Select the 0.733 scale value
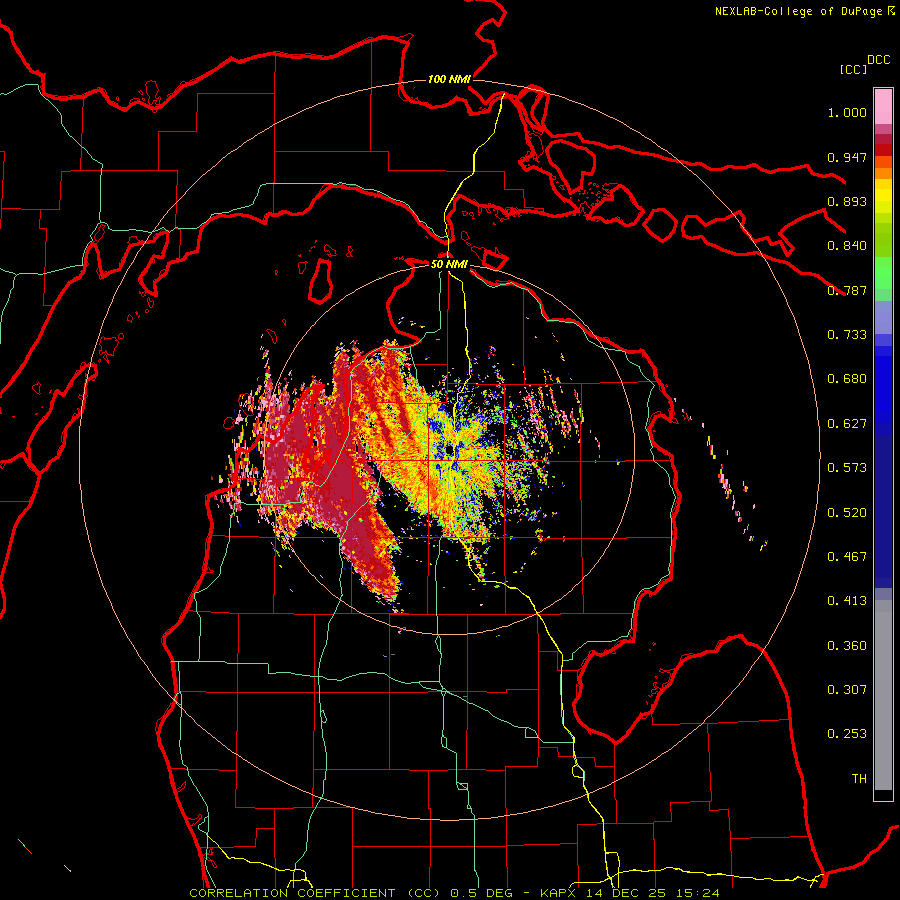 [847, 335]
